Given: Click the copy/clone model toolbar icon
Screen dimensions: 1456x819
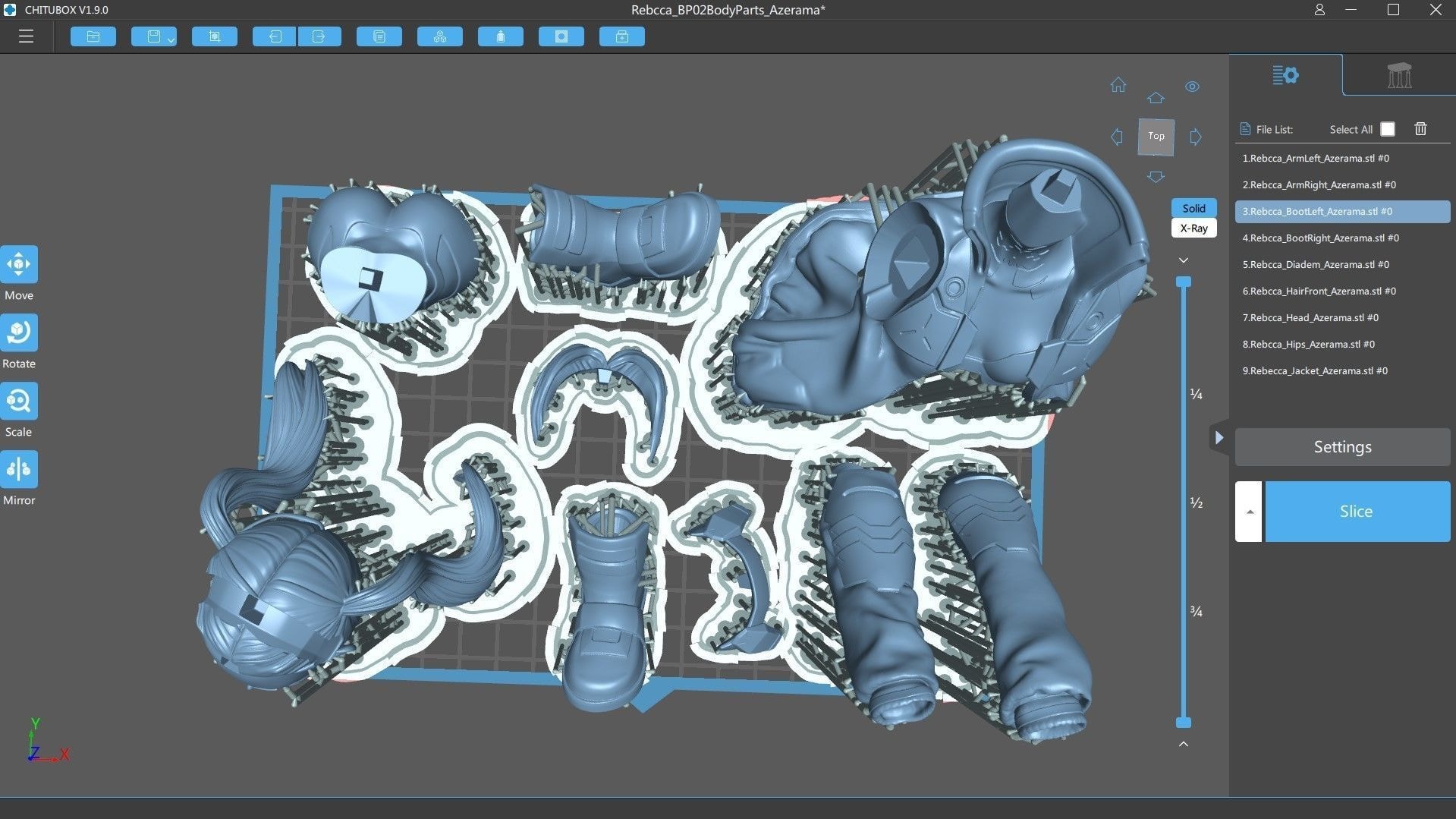Looking at the screenshot, I should coord(379,36).
